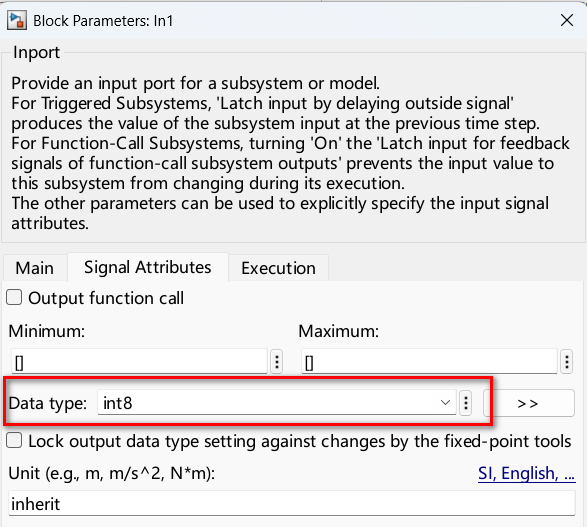Open the Data type three-dot options button
Image resolution: width=587 pixels, height=527 pixels.
click(466, 403)
